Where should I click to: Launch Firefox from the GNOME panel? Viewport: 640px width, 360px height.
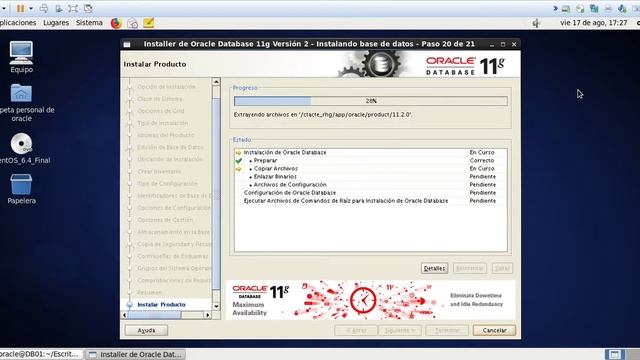116,23
